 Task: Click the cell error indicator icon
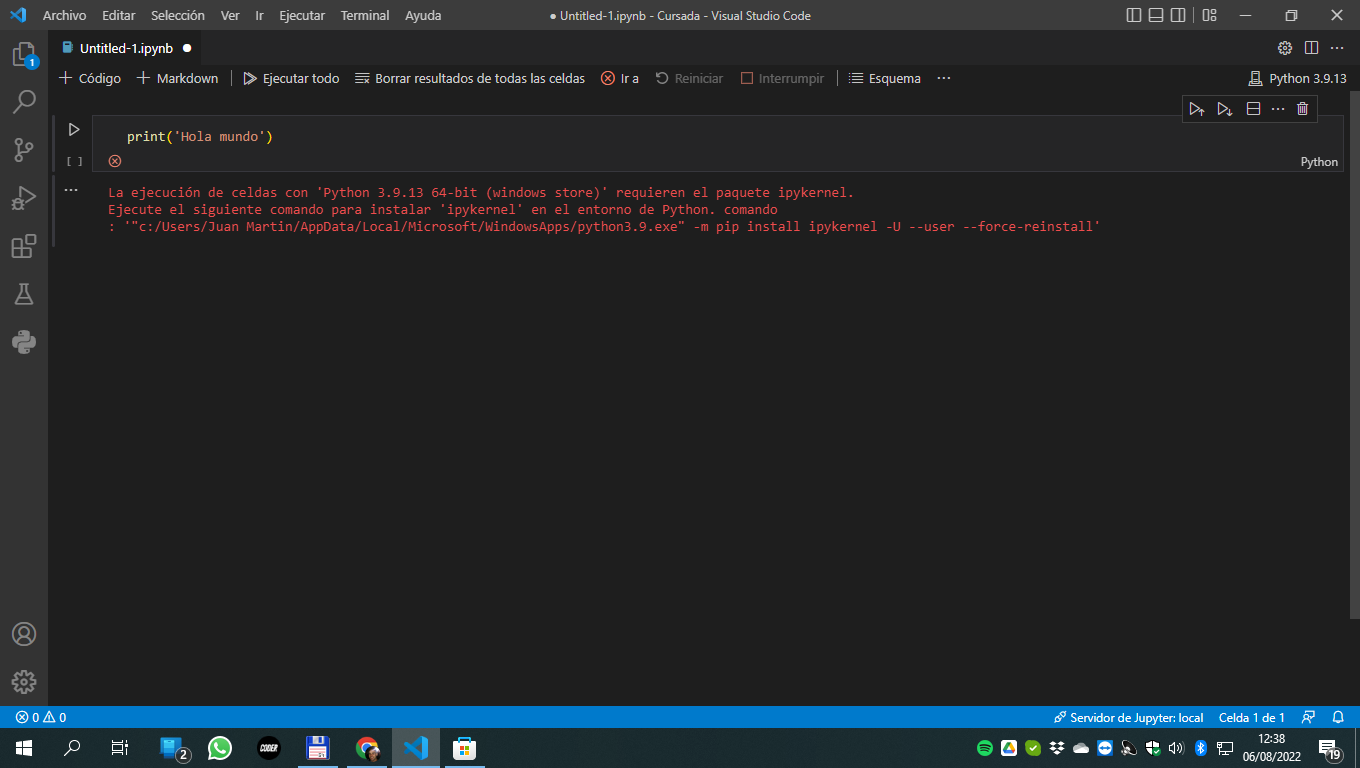(x=115, y=161)
